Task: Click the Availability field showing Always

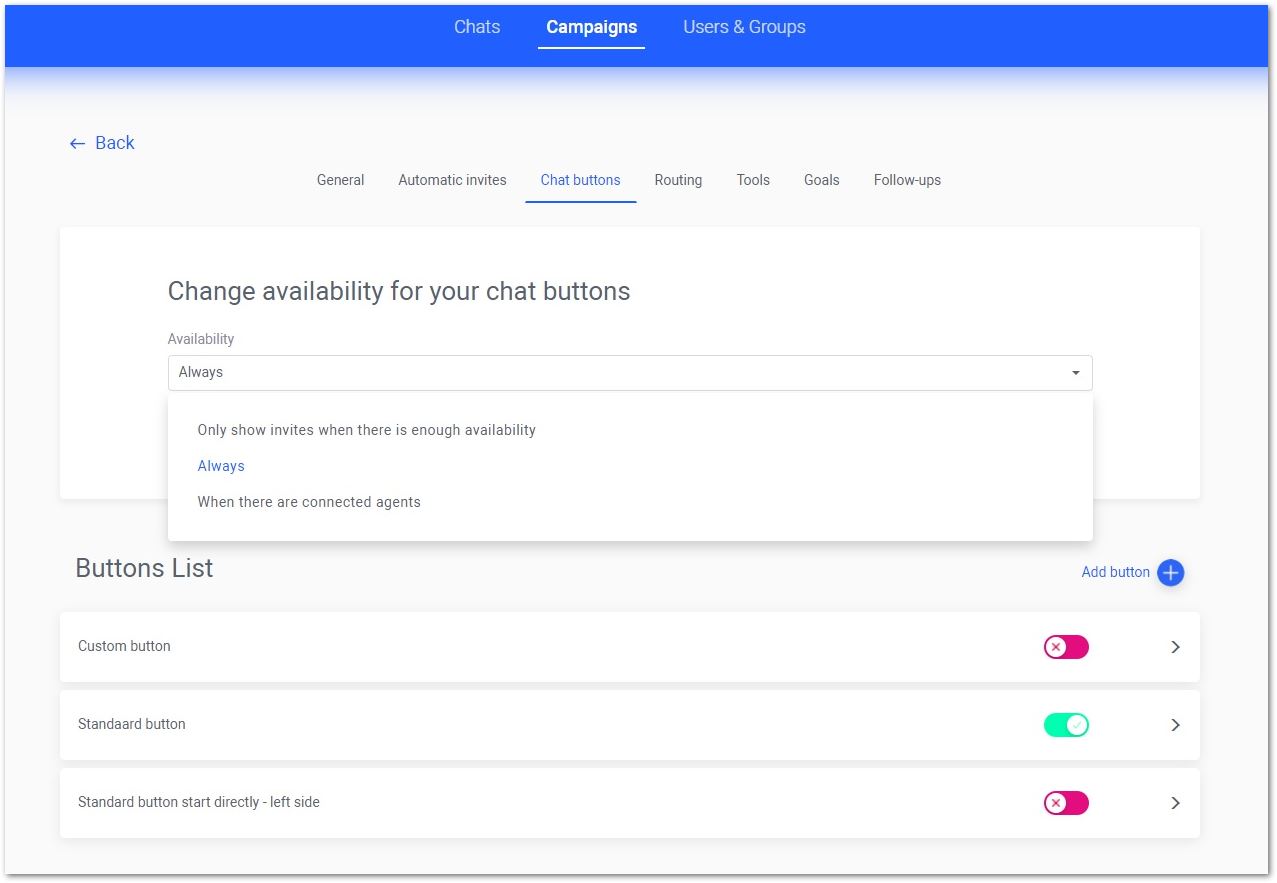Action: 630,373
